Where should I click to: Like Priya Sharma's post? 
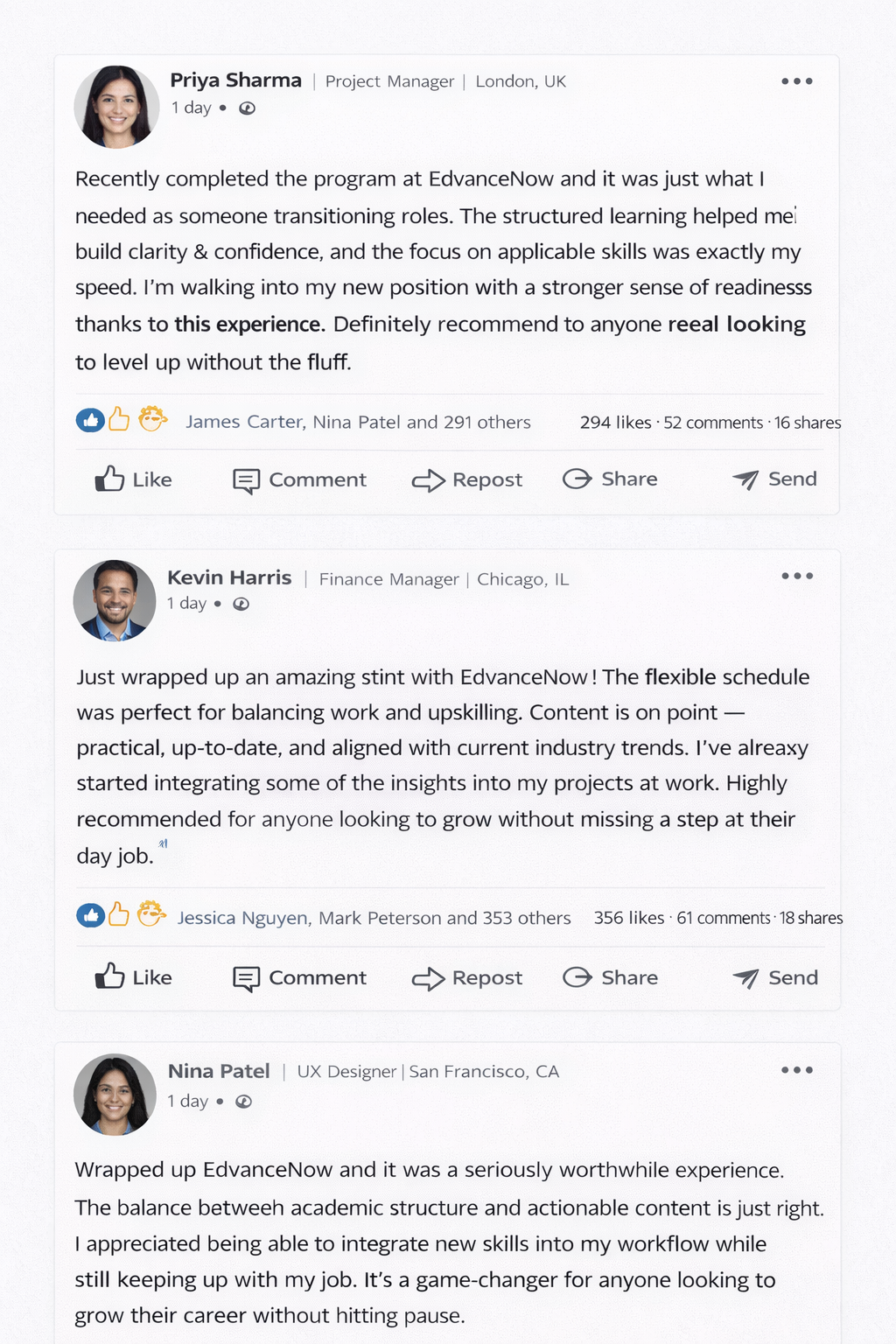coord(133,479)
